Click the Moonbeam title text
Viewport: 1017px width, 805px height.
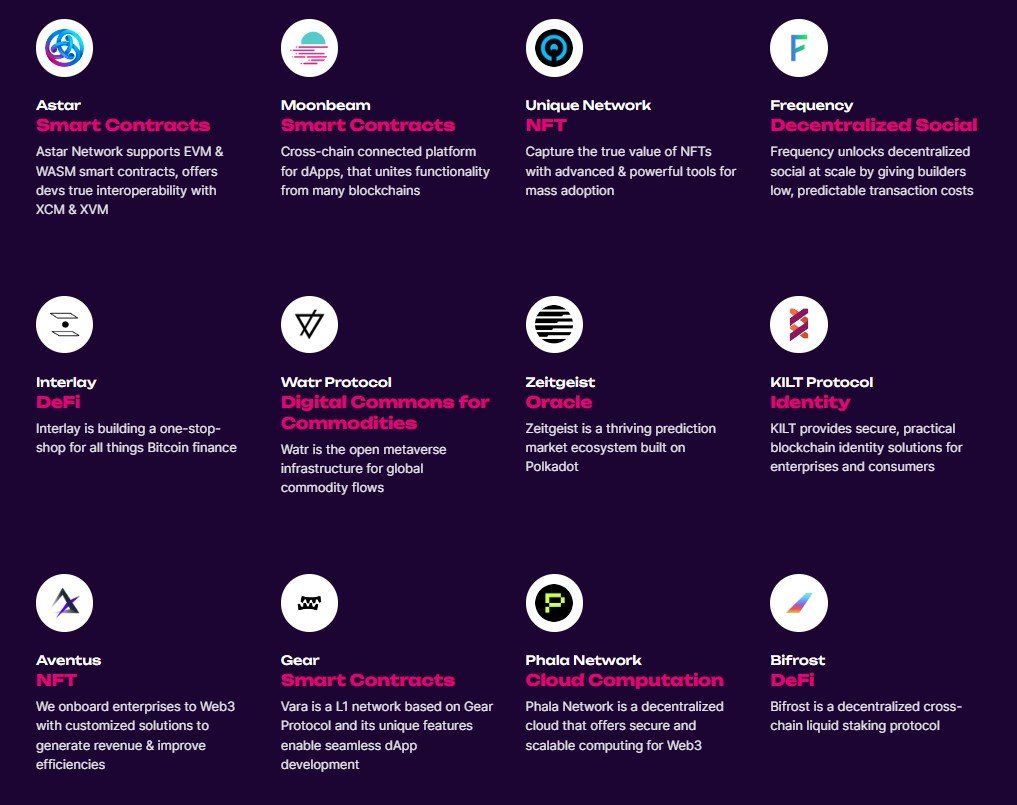(x=325, y=105)
